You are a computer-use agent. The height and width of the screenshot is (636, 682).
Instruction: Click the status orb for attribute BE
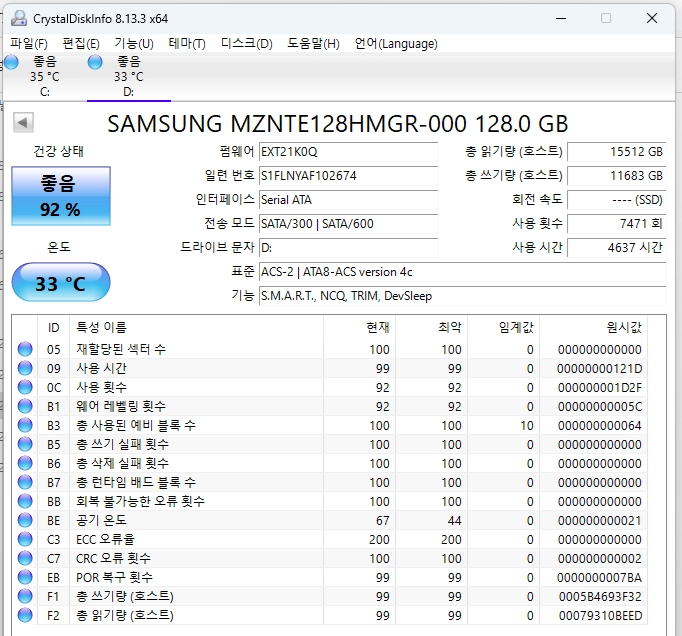pyautogui.click(x=25, y=520)
